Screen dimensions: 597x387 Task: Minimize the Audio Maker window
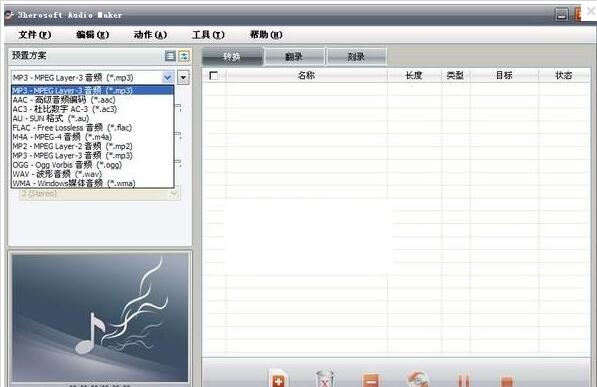pos(561,15)
